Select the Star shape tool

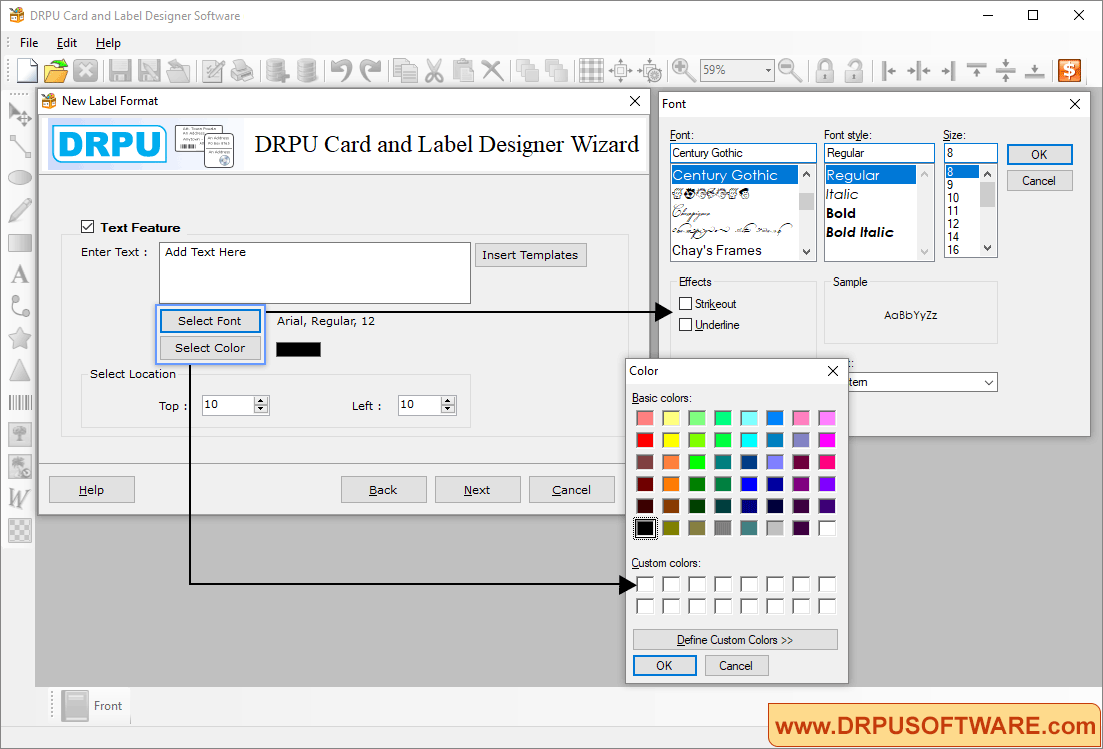point(20,338)
